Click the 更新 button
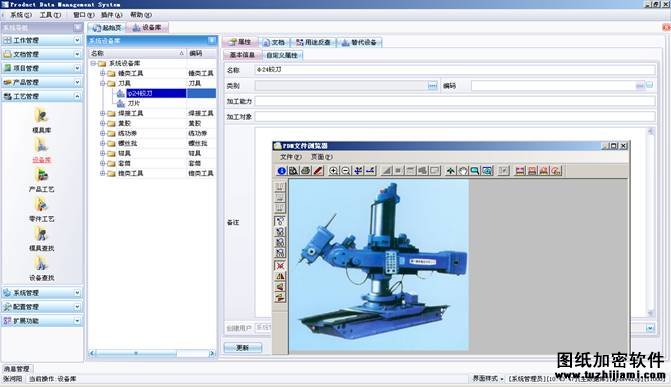This screenshot has width=671, height=387. 243,348
